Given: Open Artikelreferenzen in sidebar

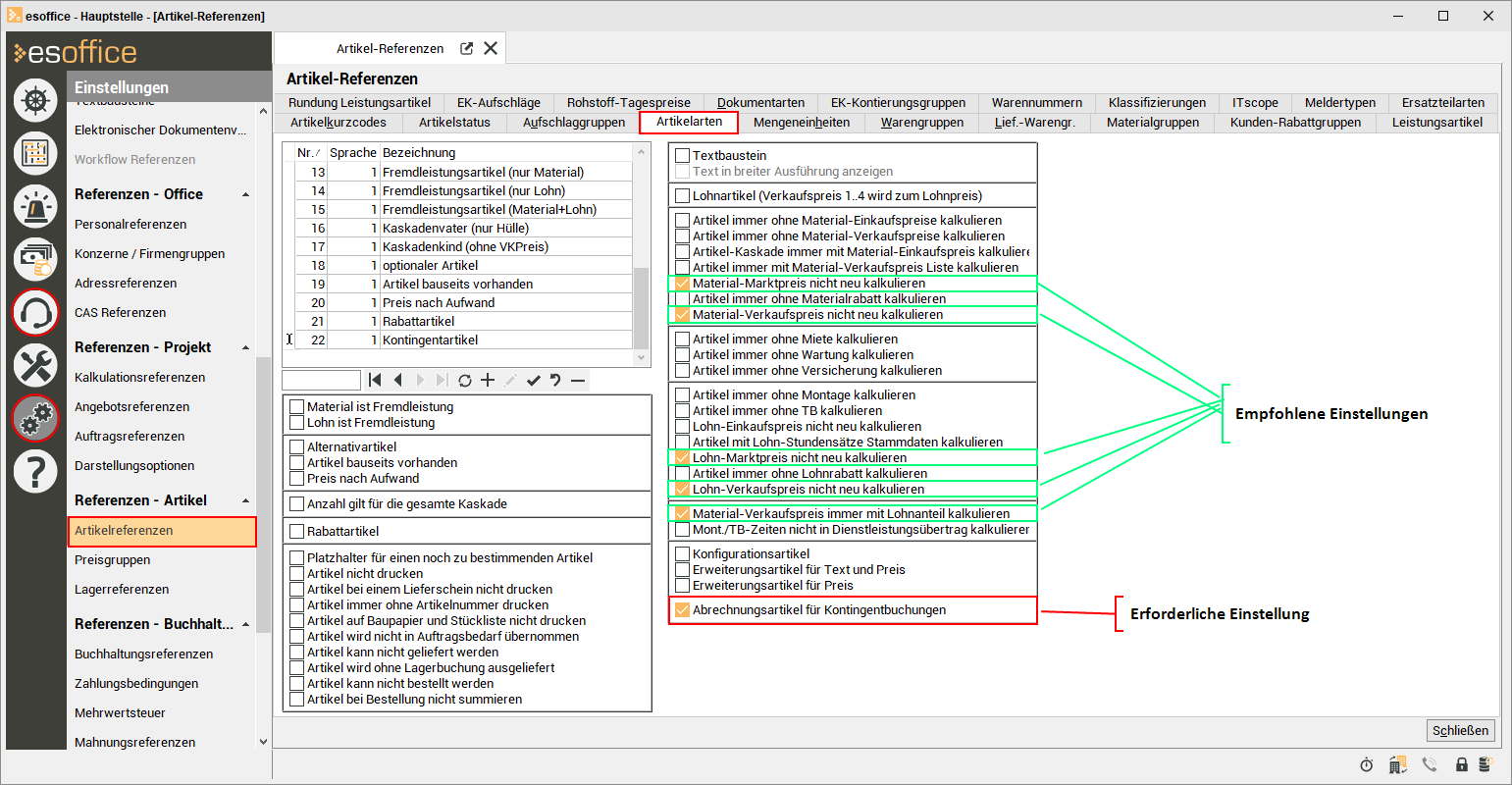Looking at the screenshot, I should click(162, 531).
